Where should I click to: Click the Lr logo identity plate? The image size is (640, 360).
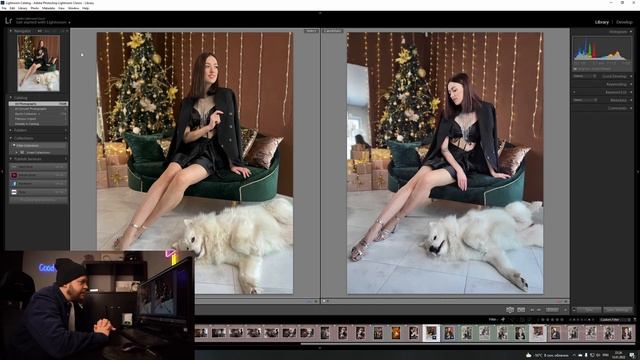point(9,20)
